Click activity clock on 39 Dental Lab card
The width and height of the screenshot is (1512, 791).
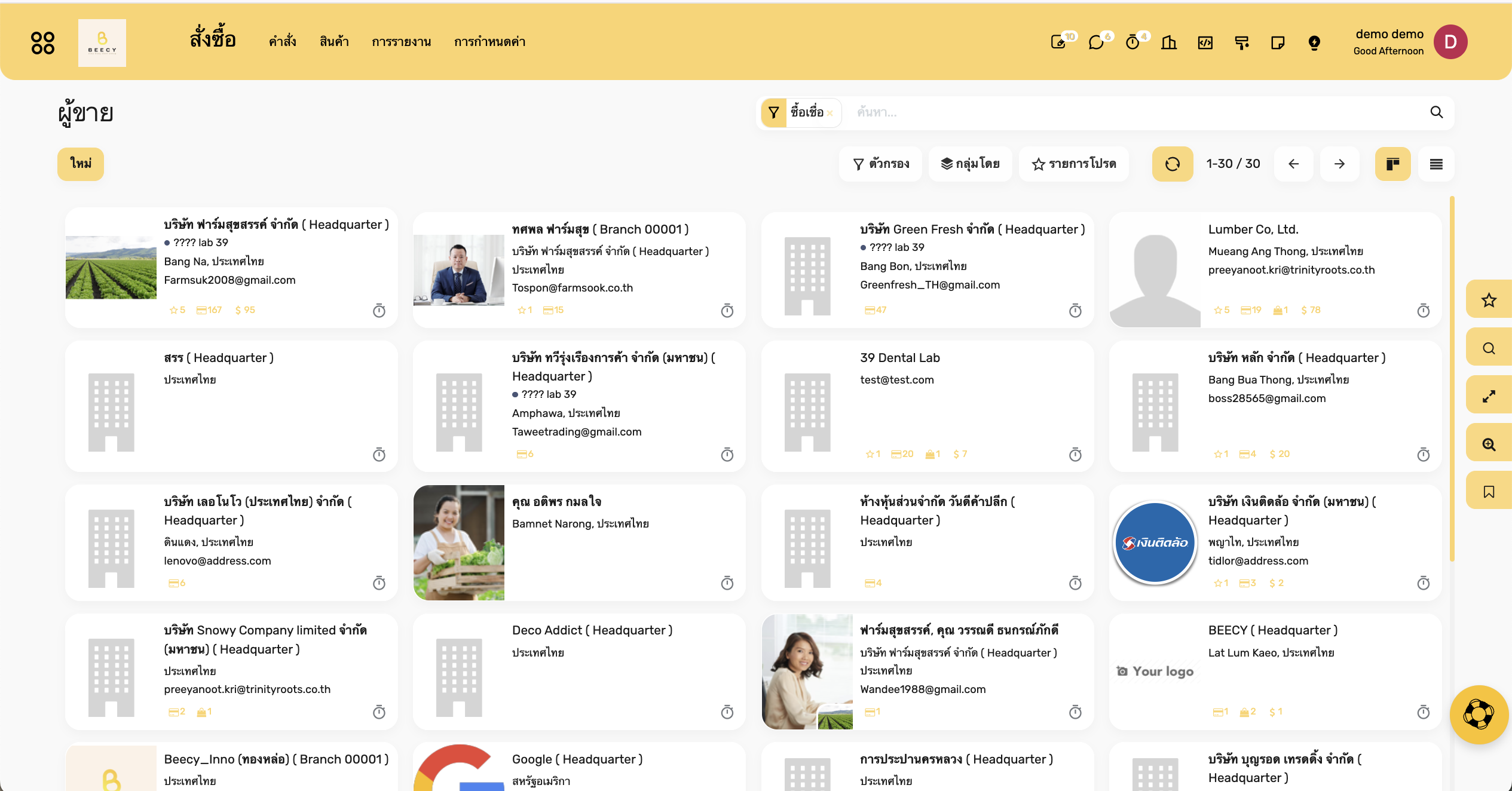tap(1075, 455)
